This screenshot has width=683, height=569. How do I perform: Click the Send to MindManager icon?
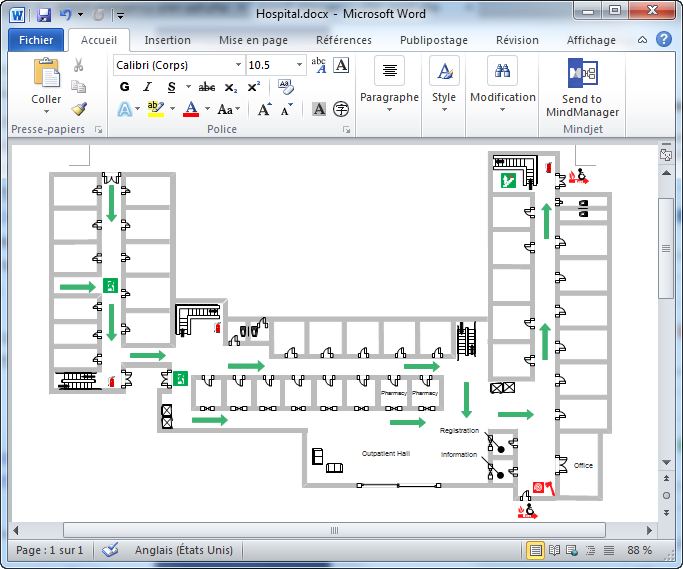[x=582, y=73]
